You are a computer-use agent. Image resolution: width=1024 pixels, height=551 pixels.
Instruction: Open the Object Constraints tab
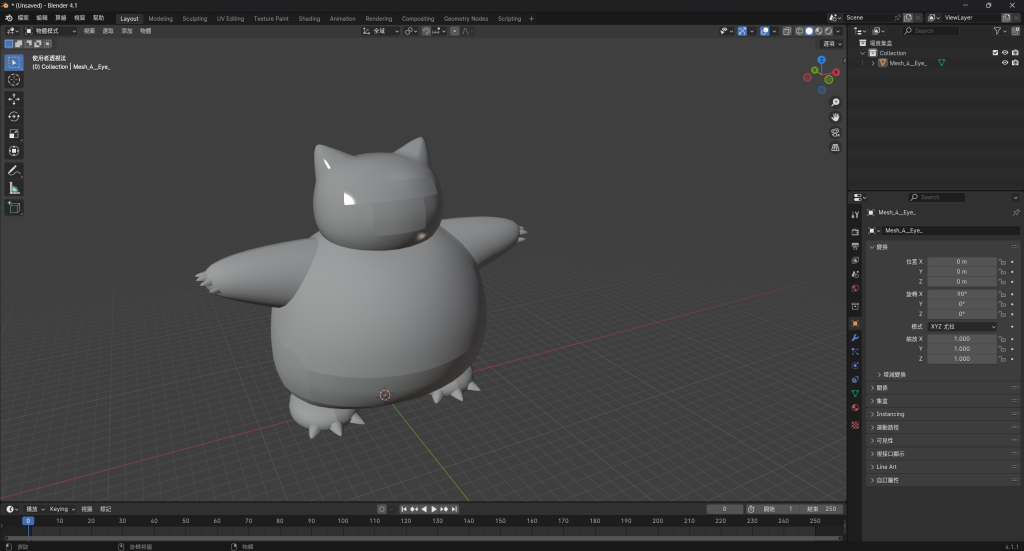coord(855,379)
